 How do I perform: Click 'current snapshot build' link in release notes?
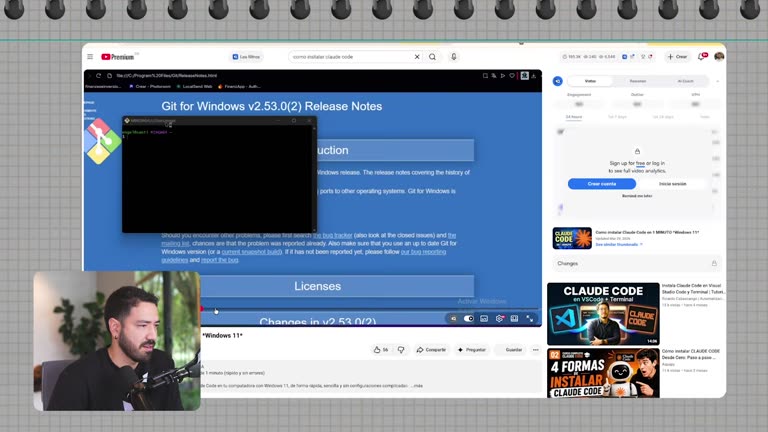(x=251, y=252)
